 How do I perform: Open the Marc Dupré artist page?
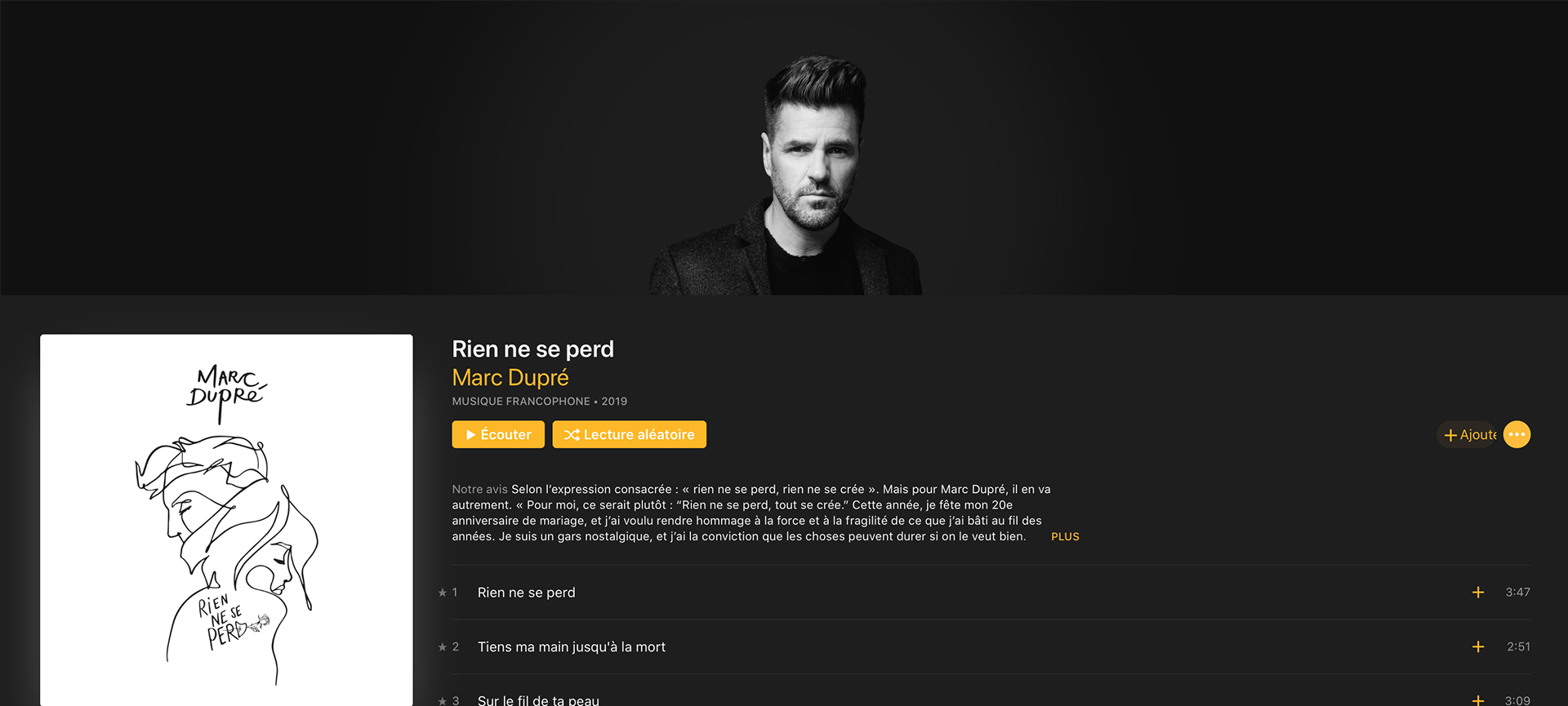510,378
